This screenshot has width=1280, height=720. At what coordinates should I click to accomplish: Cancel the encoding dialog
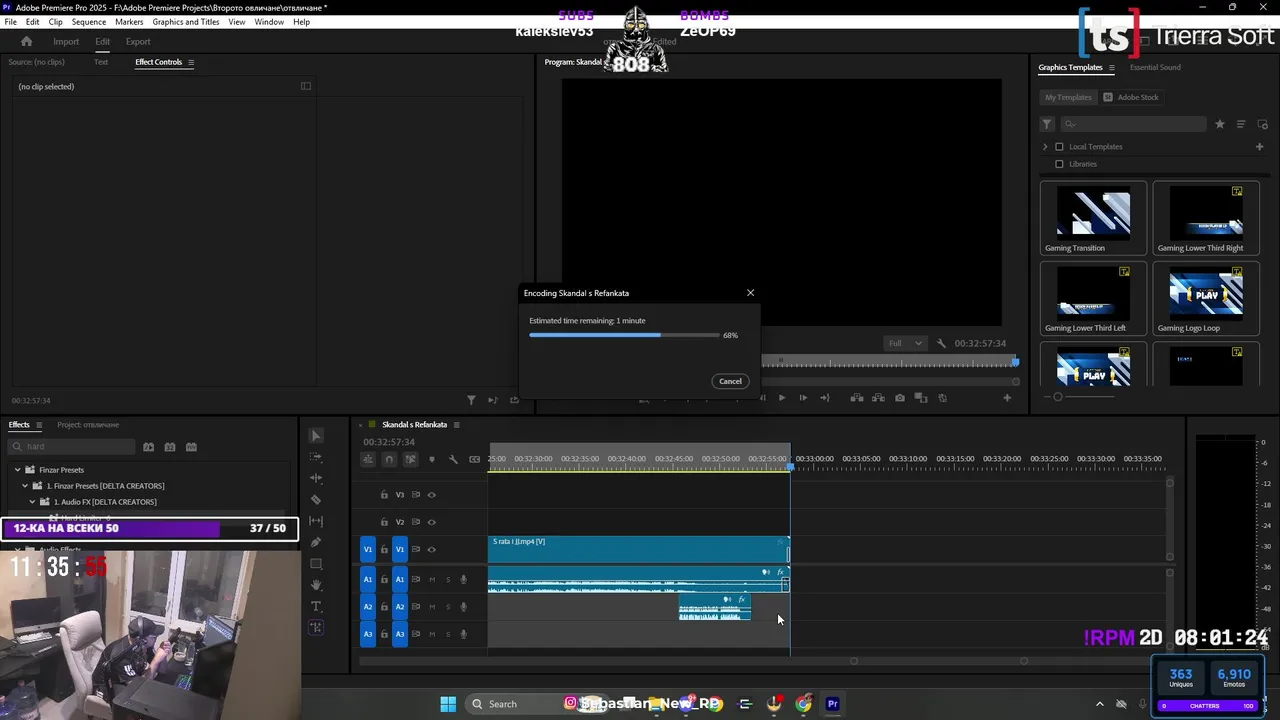point(730,381)
